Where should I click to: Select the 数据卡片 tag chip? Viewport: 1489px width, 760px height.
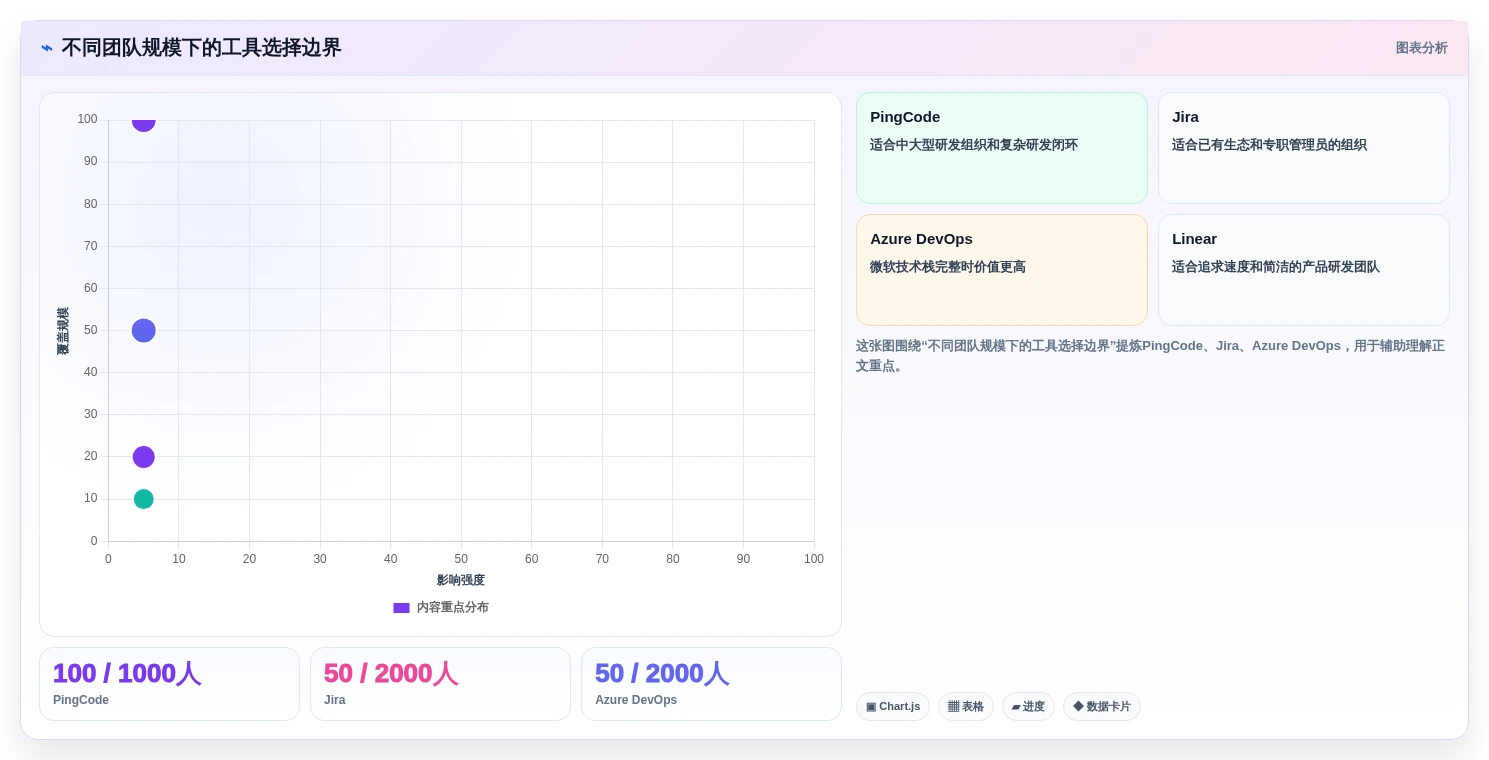1102,707
